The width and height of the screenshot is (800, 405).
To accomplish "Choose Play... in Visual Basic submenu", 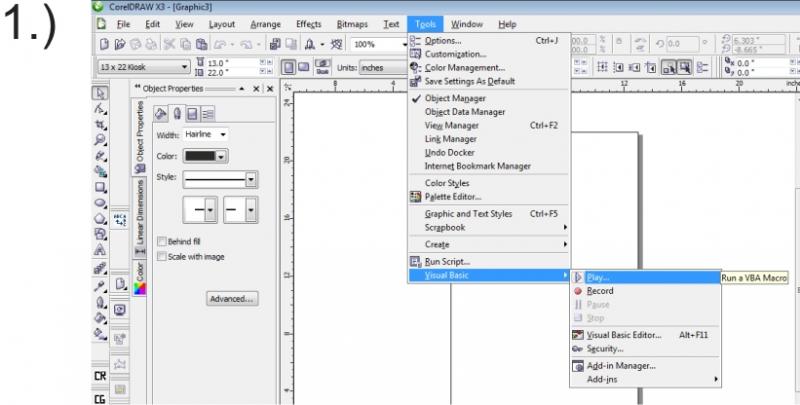I will [645, 277].
